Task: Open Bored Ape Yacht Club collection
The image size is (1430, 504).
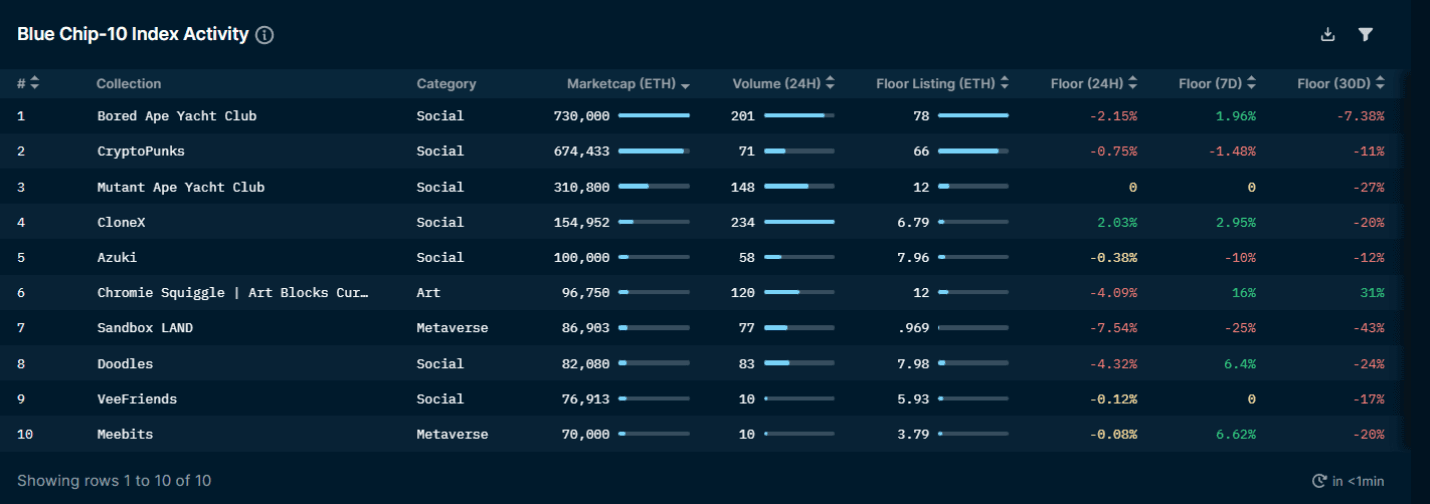Action: tap(177, 116)
